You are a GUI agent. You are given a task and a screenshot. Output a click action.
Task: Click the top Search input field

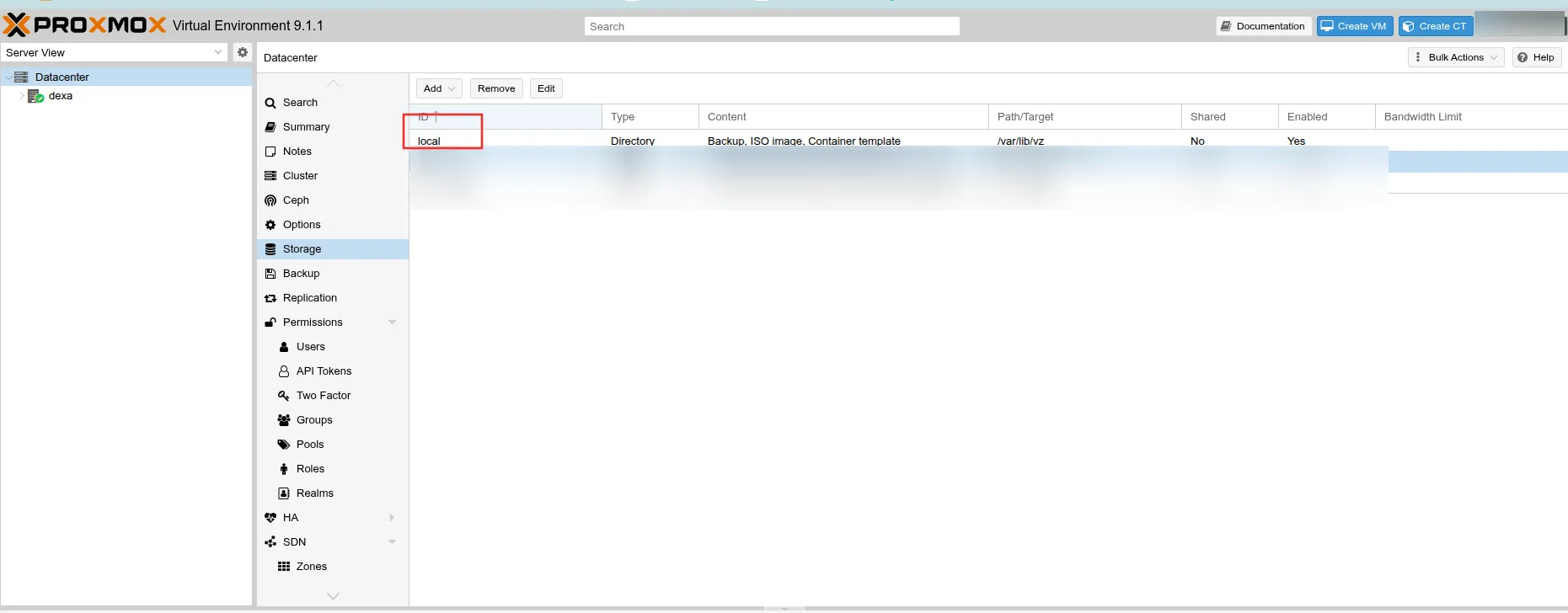(x=771, y=26)
